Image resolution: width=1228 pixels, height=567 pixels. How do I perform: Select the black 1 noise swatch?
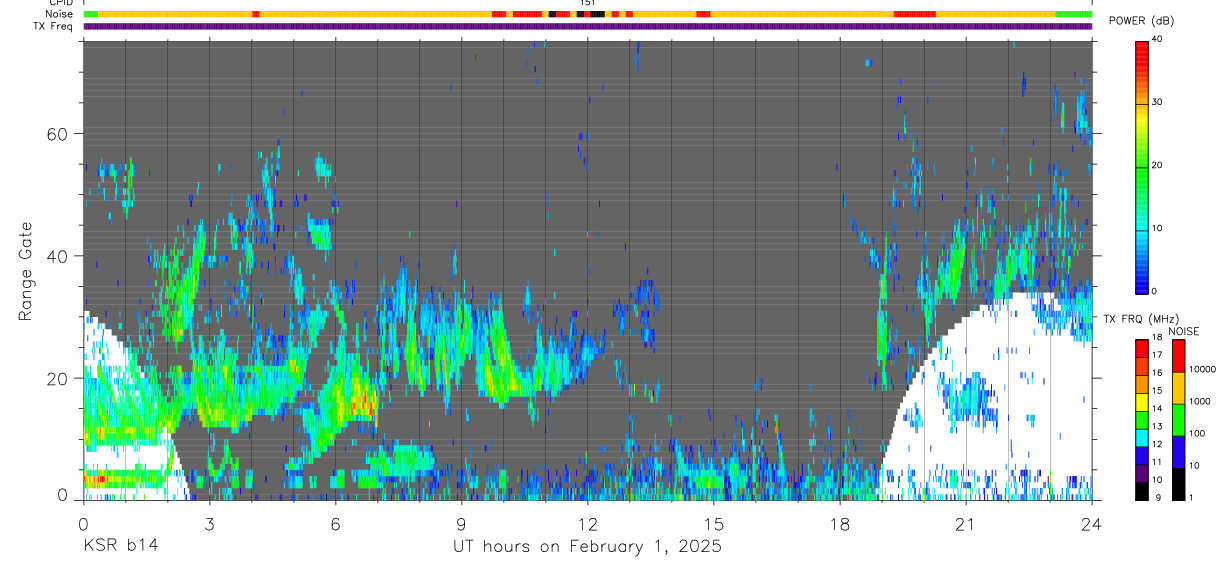click(1177, 483)
